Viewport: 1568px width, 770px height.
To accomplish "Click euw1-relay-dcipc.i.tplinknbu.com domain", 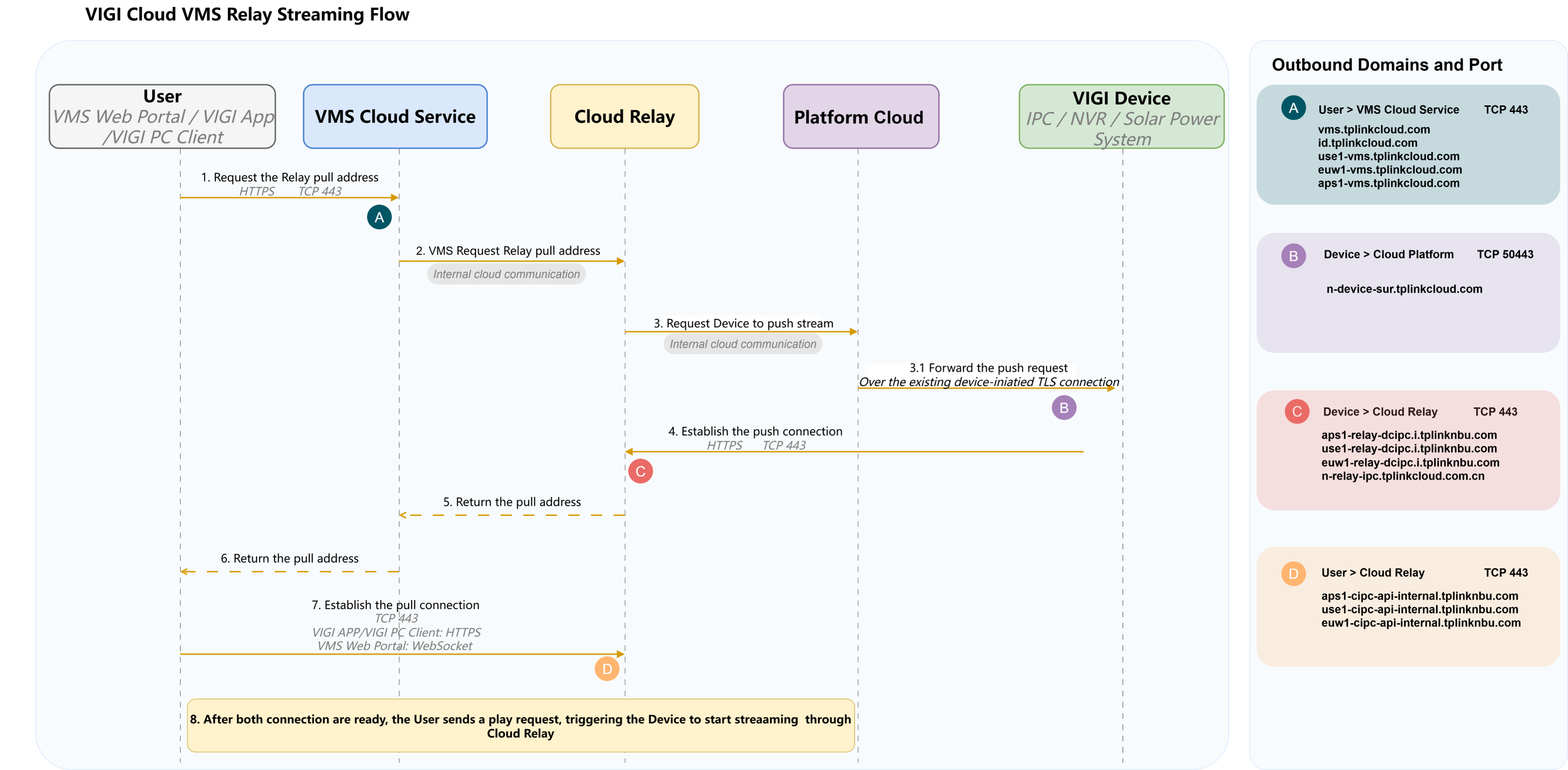I will (1410, 463).
